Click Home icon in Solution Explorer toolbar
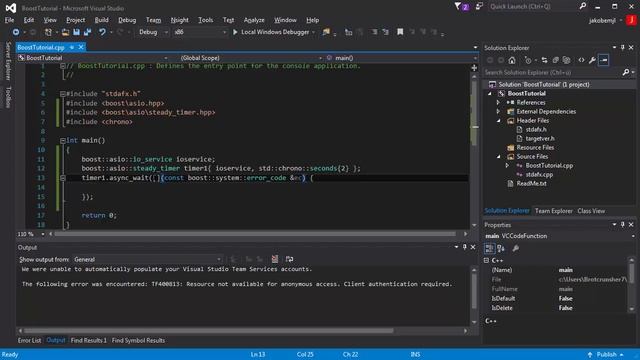Viewport: 640px width, 360px height. point(512,60)
